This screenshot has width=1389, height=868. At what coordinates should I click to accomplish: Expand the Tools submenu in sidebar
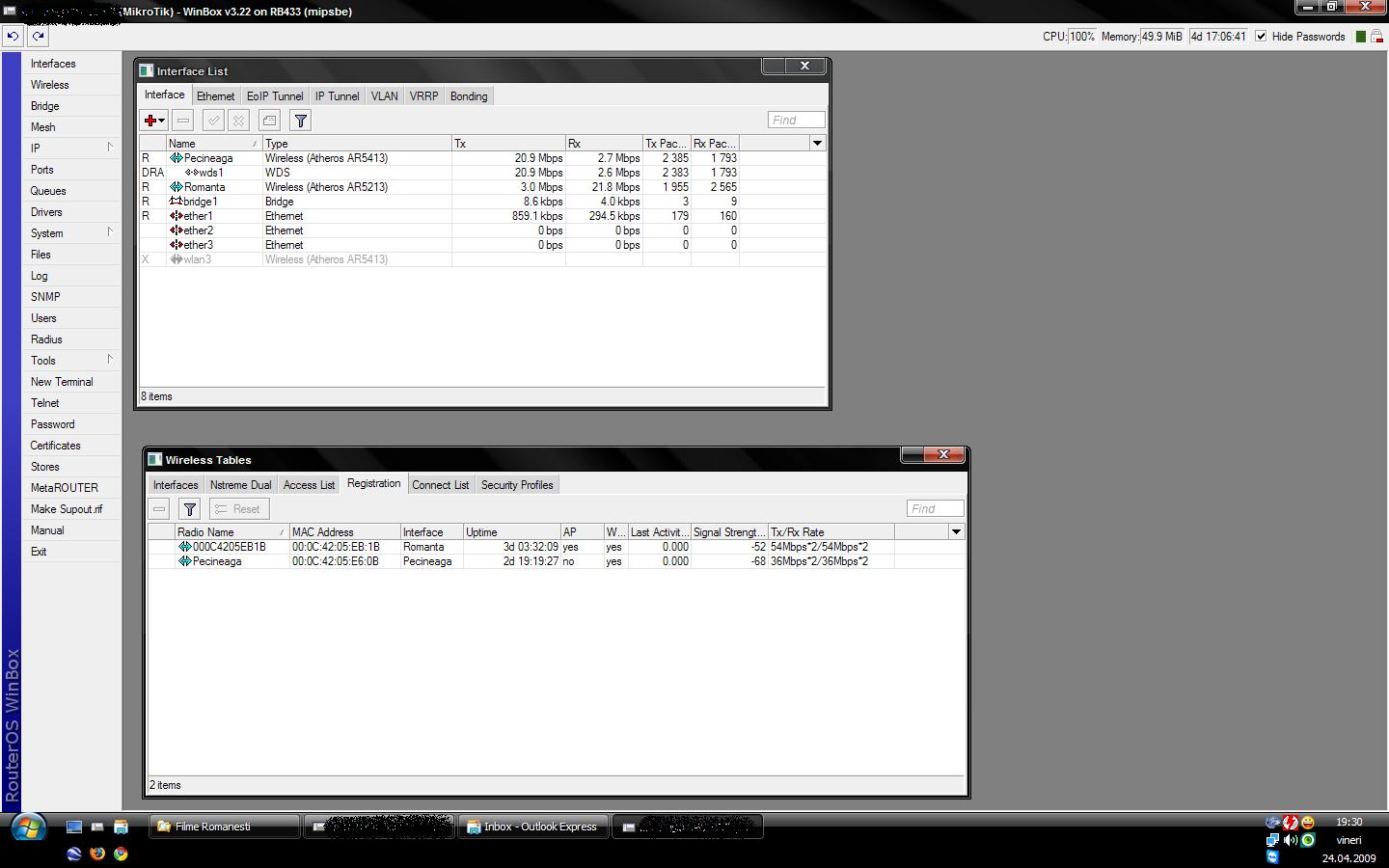tap(110, 360)
